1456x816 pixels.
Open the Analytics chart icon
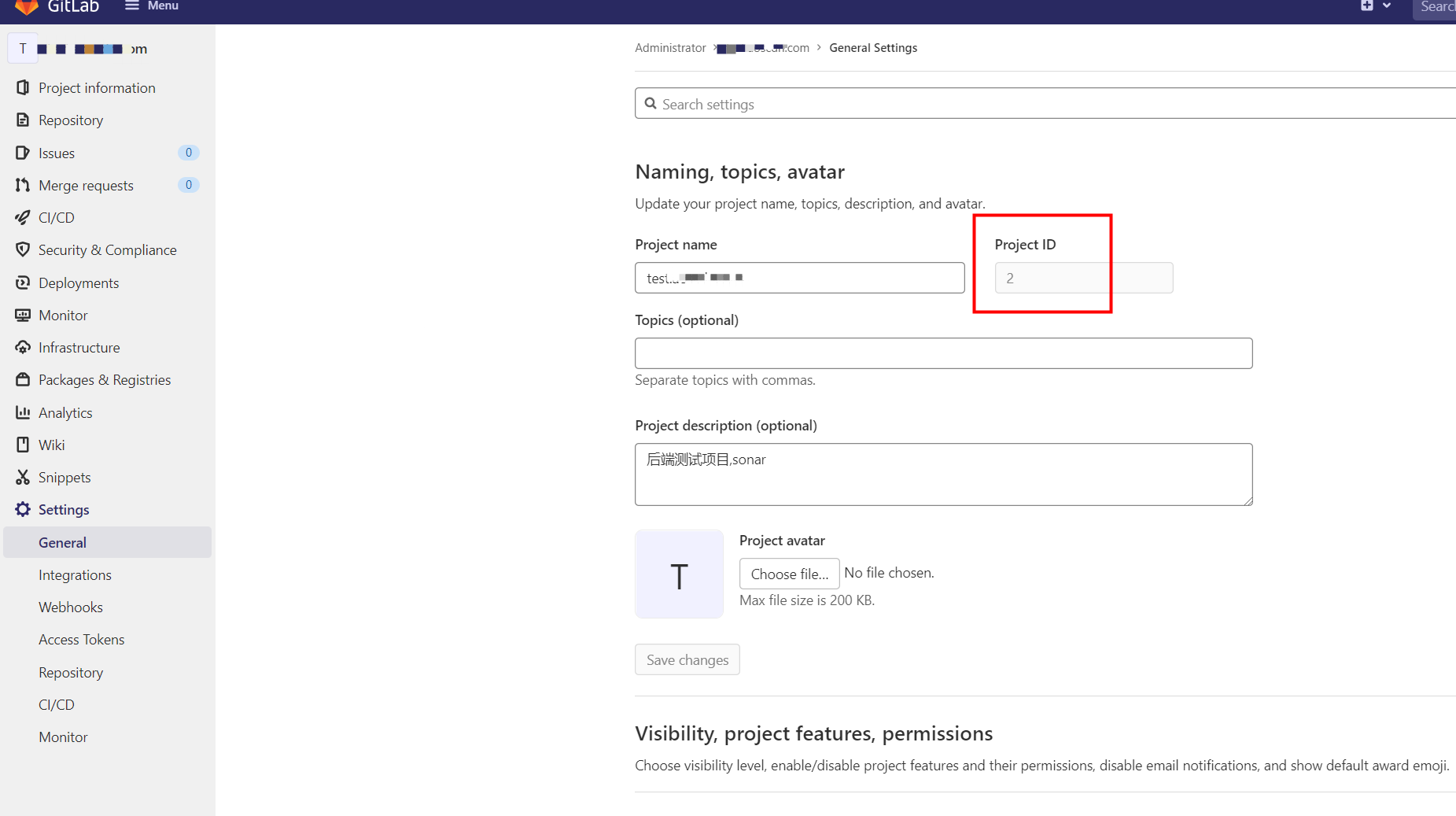tap(24, 412)
